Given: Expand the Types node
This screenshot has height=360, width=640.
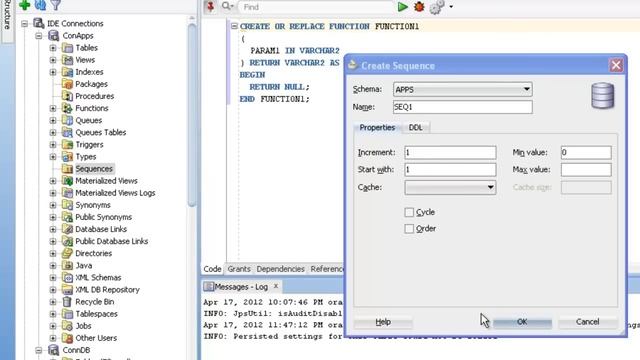Looking at the screenshot, I should point(53,157).
